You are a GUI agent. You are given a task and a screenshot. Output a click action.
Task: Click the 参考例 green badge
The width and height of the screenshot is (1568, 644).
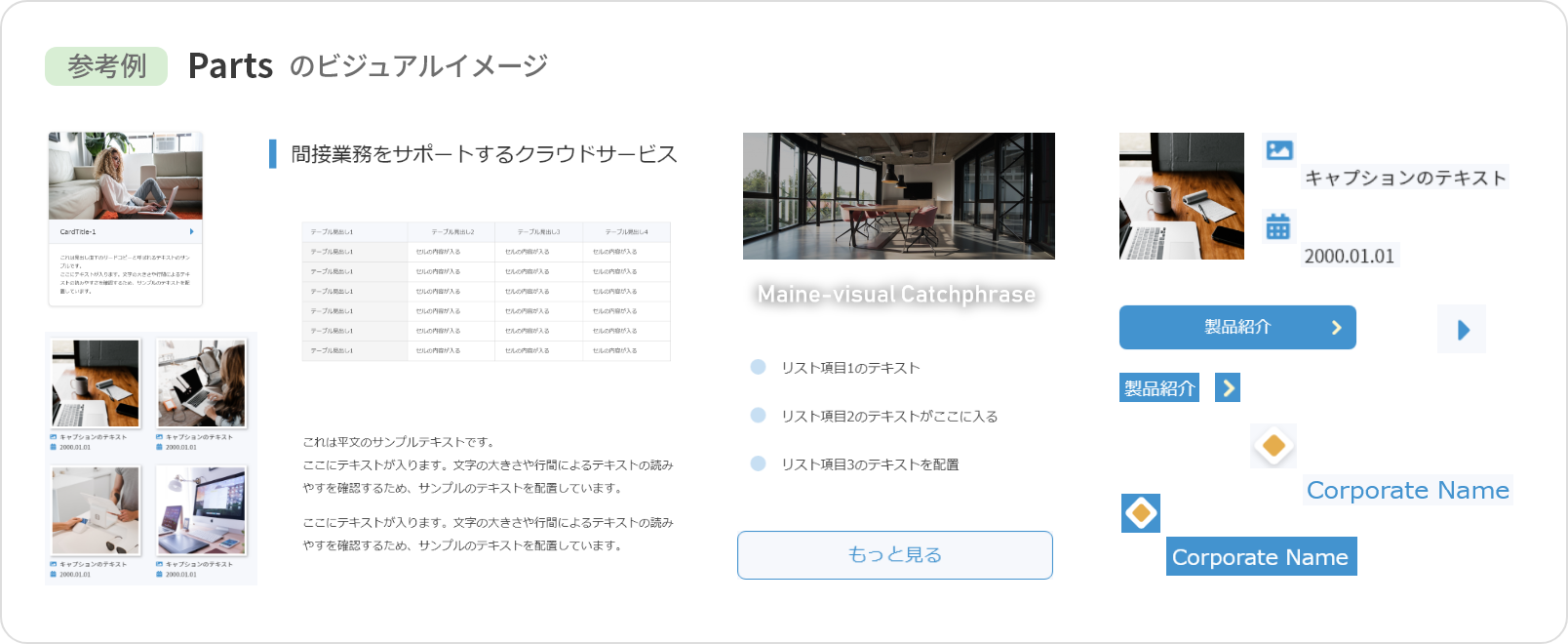click(106, 66)
